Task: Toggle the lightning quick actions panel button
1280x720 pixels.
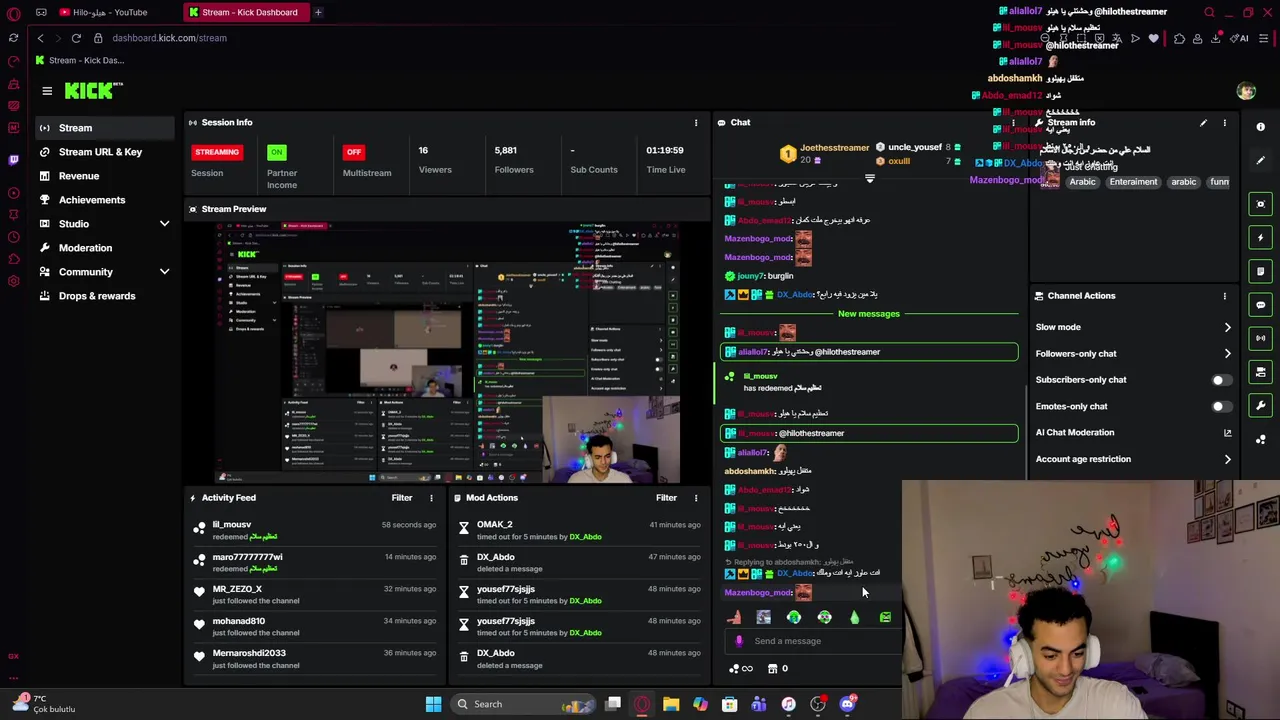Action: 1261,237
